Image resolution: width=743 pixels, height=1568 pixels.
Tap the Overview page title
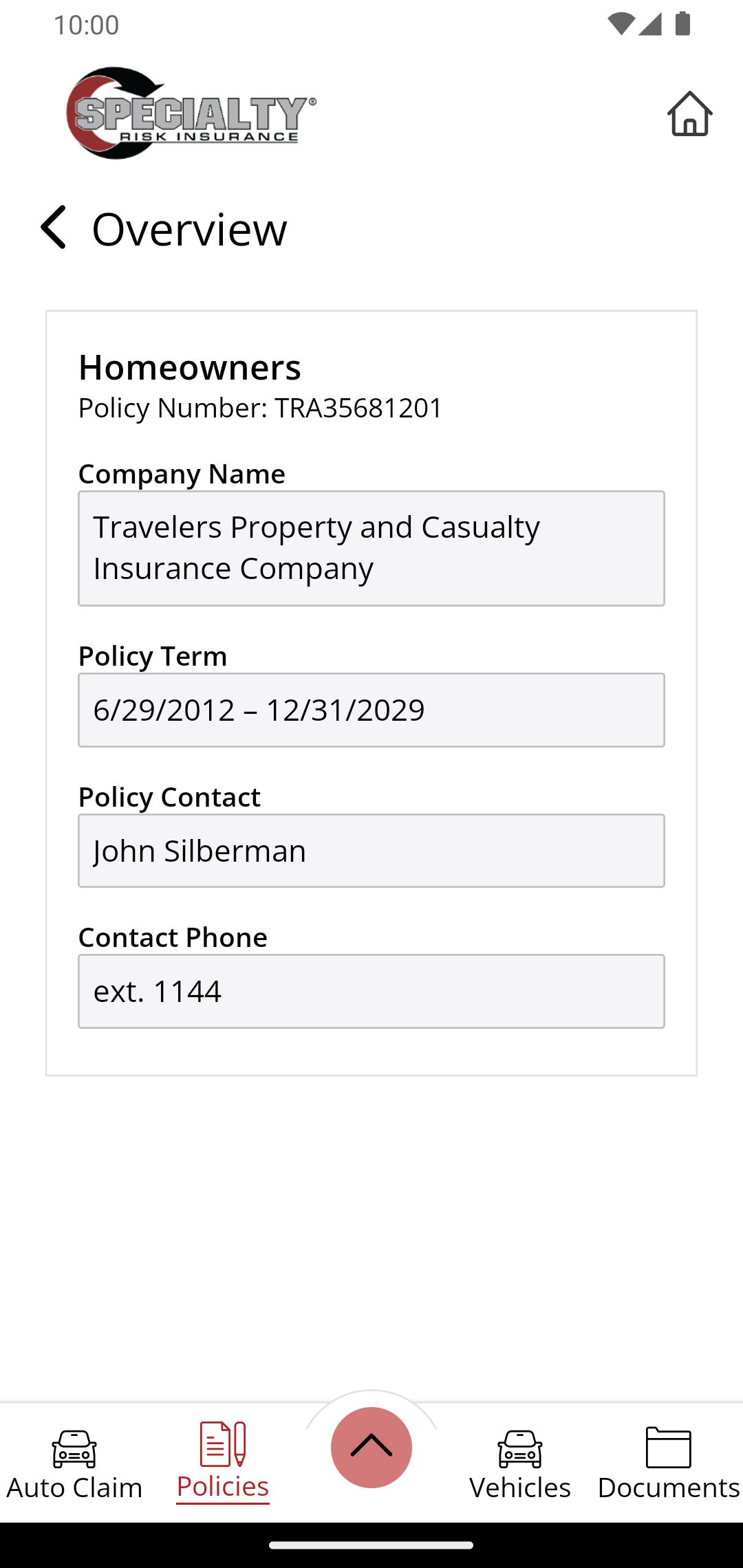pyautogui.click(x=189, y=229)
